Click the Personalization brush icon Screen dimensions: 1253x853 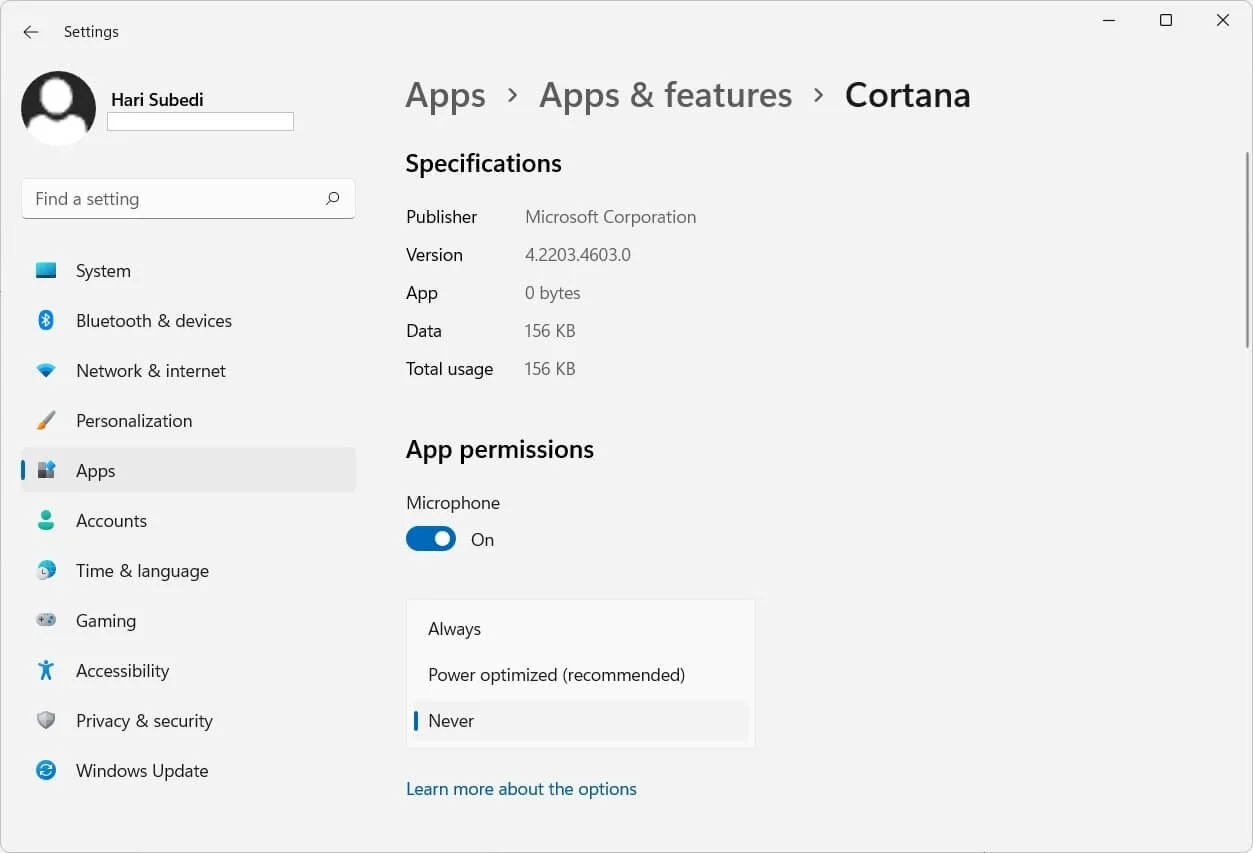point(46,420)
